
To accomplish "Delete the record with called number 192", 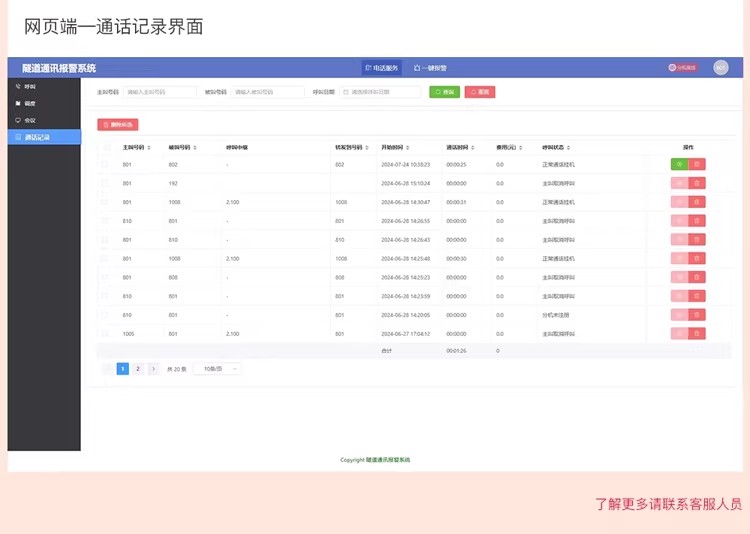I will (697, 183).
